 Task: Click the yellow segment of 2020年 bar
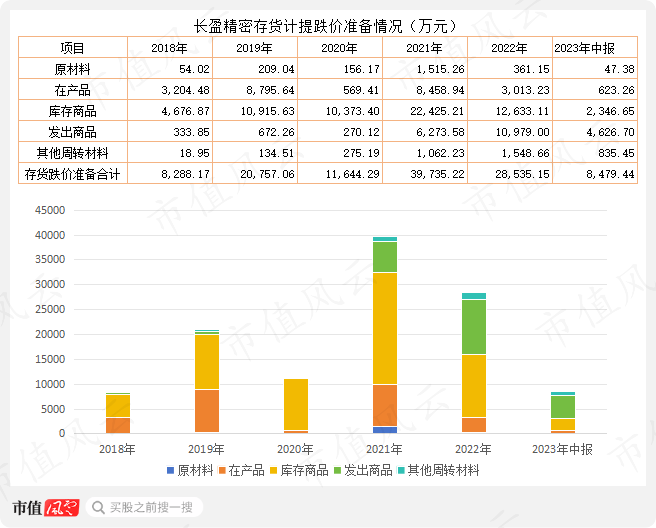pos(296,405)
